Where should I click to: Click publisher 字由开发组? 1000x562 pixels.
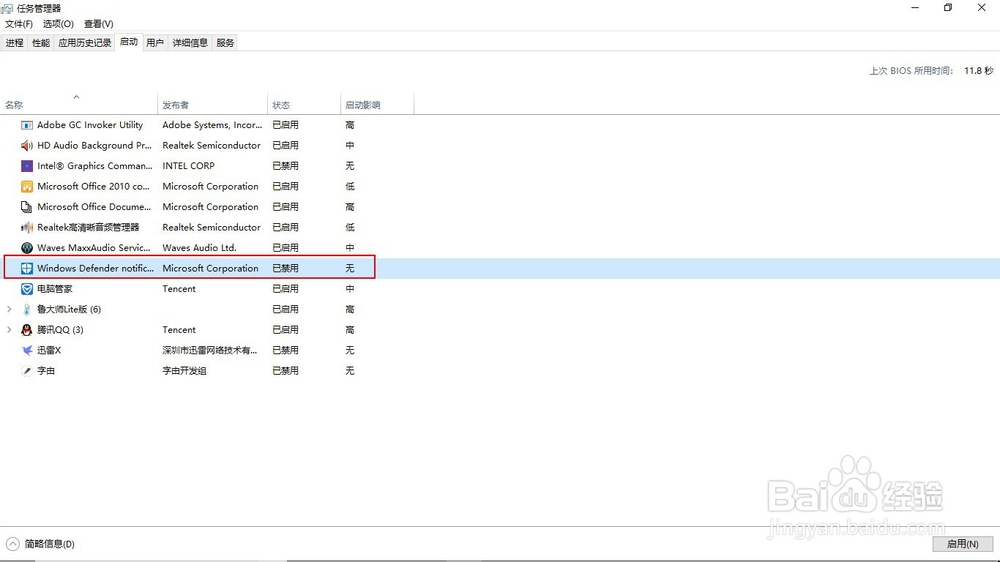point(184,371)
